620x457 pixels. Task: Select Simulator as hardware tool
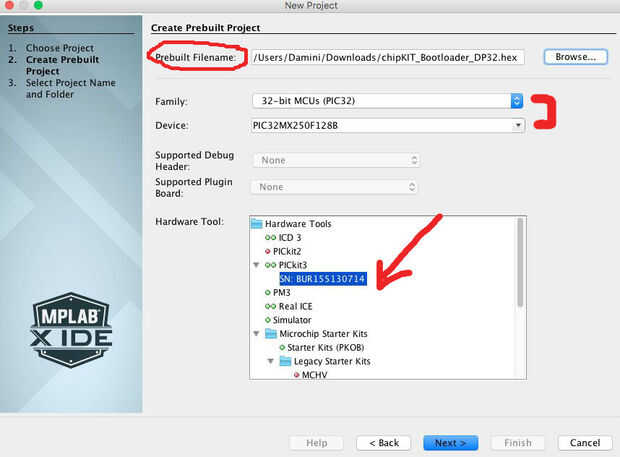pos(292,320)
